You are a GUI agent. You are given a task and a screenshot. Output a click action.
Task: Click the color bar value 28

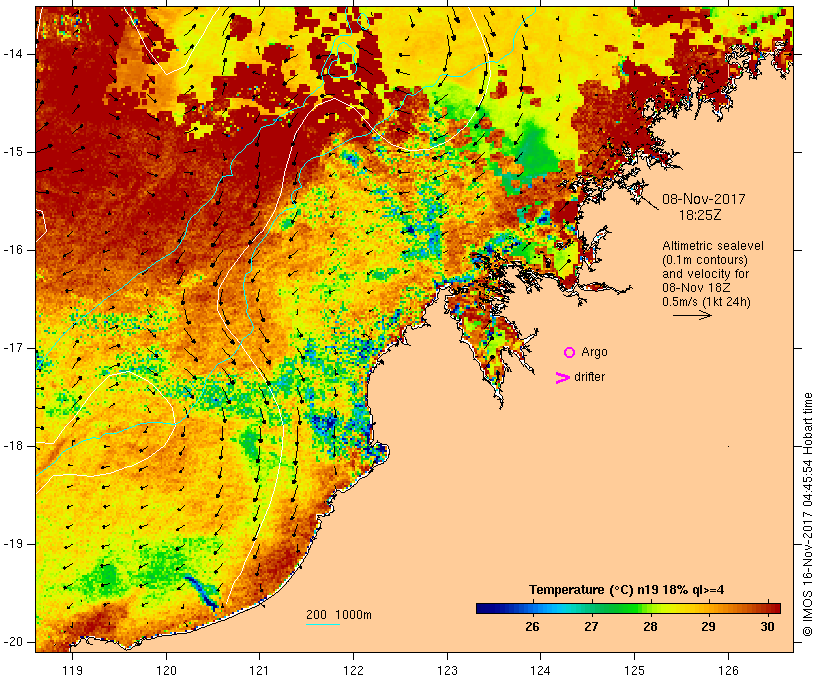(650, 627)
